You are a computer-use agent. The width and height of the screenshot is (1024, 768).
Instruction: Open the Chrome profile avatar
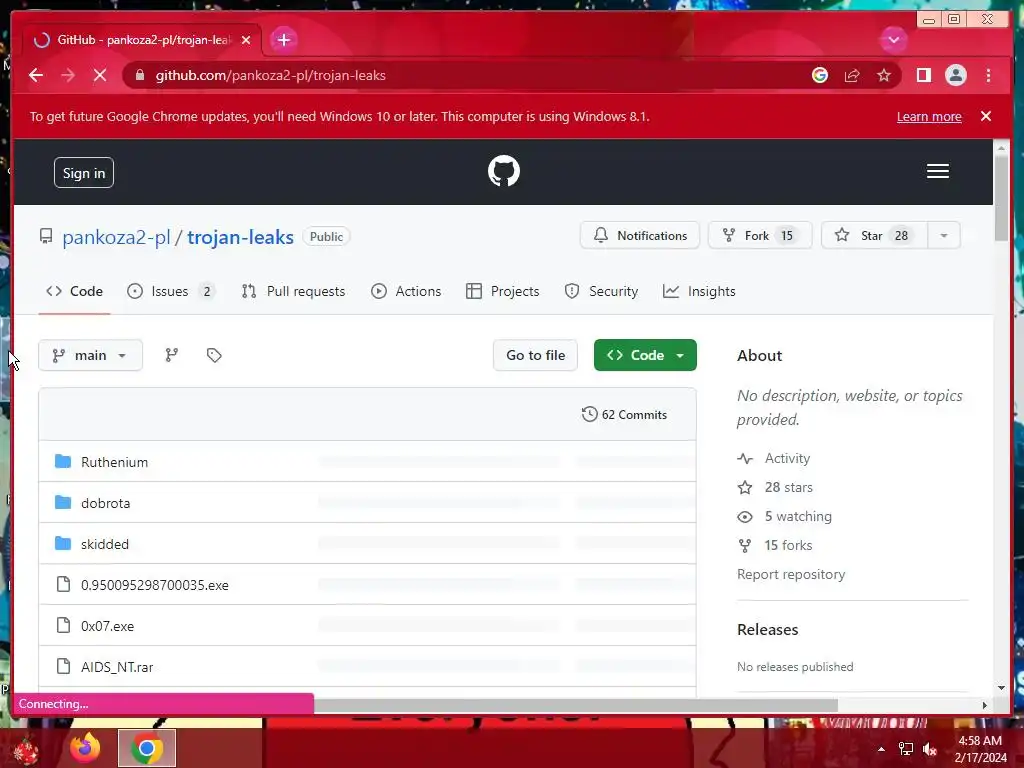(x=955, y=75)
